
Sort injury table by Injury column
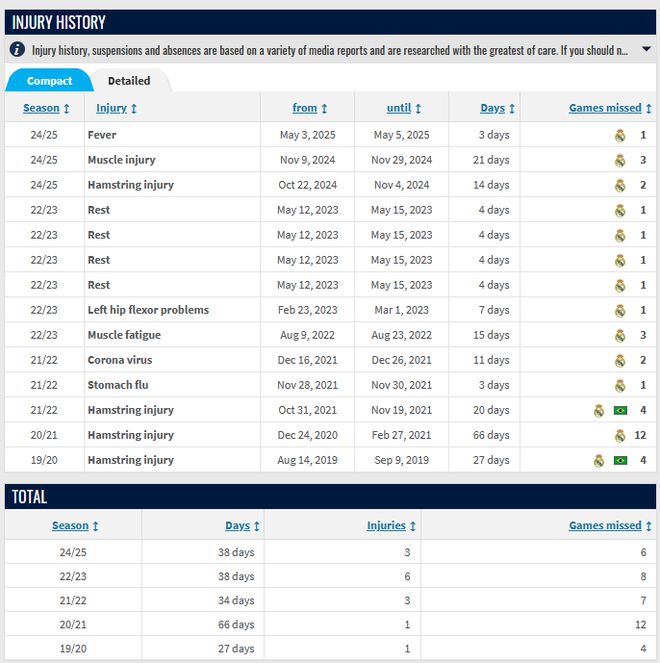[116, 108]
